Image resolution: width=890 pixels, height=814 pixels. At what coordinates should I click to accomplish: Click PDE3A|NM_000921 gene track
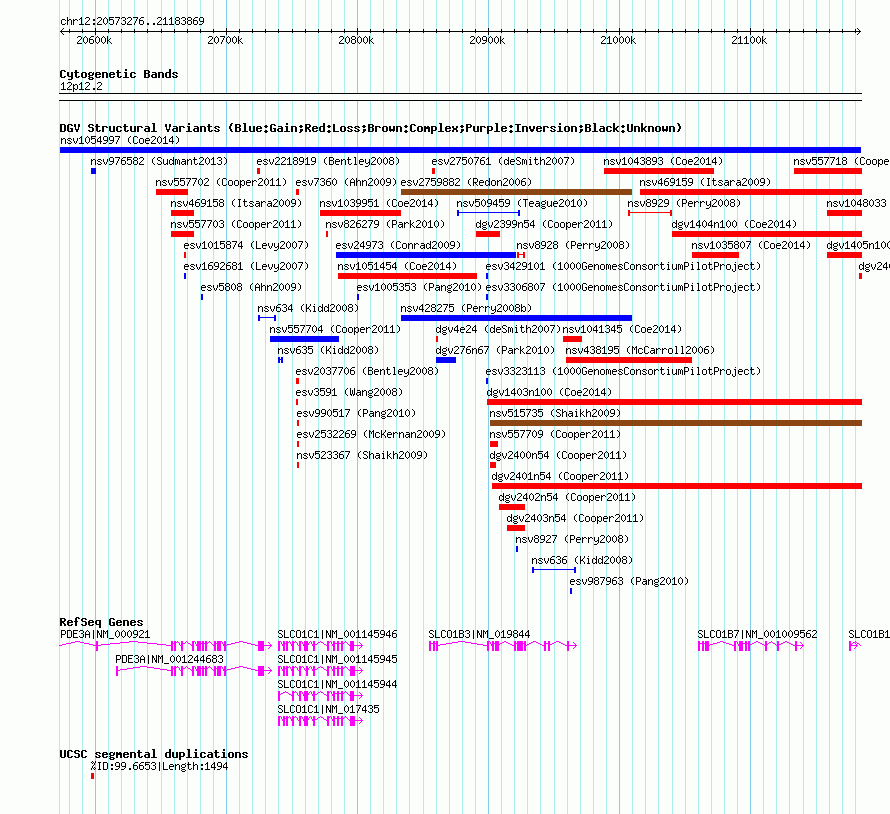pos(166,645)
